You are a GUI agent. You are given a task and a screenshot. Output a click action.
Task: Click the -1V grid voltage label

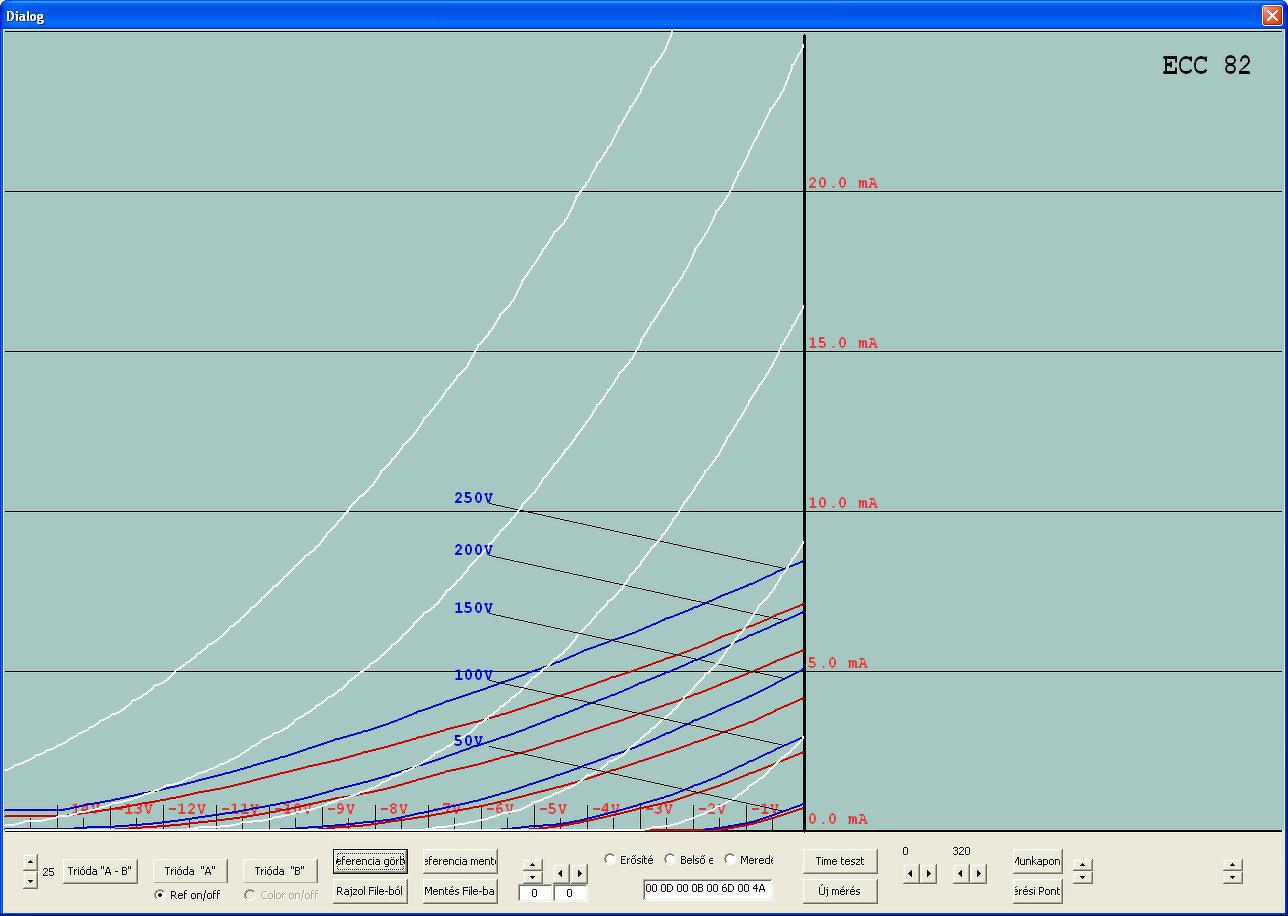point(765,809)
